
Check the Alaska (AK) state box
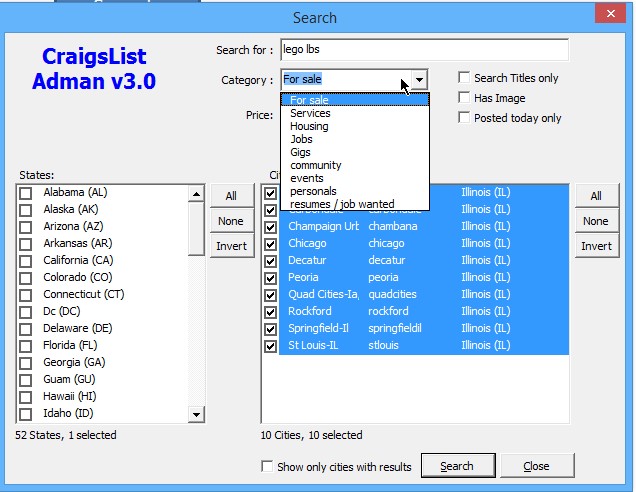click(x=26, y=210)
